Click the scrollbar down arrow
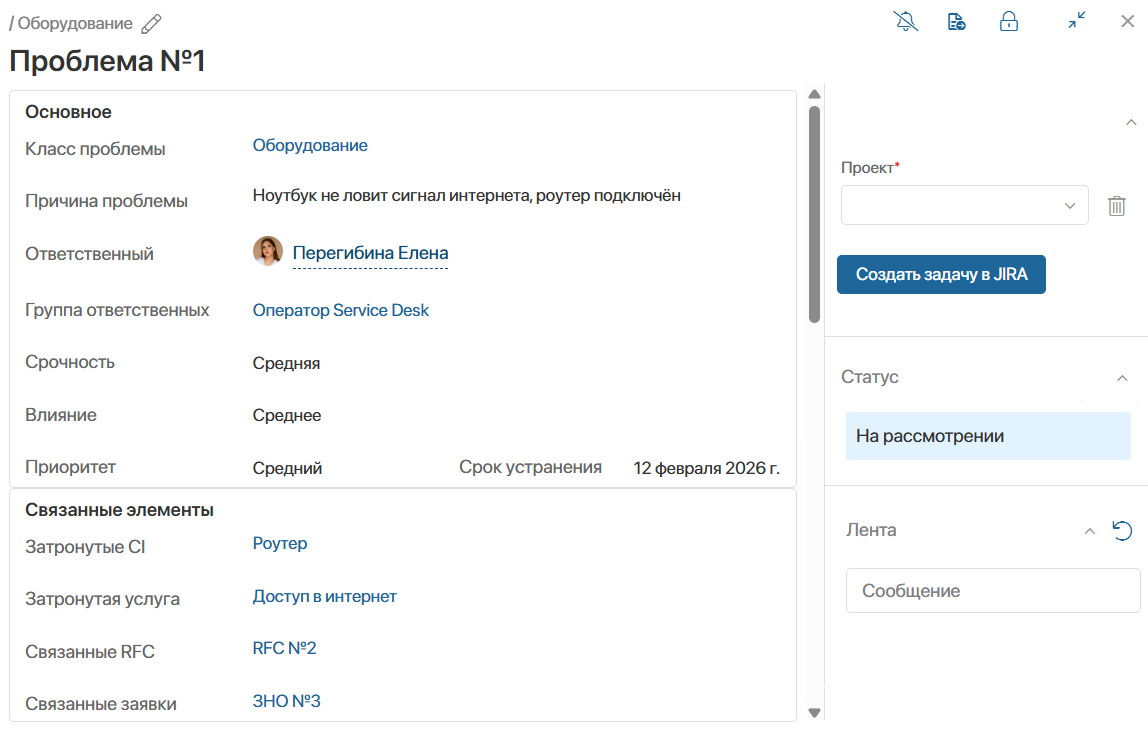1148x732 pixels. click(x=814, y=712)
